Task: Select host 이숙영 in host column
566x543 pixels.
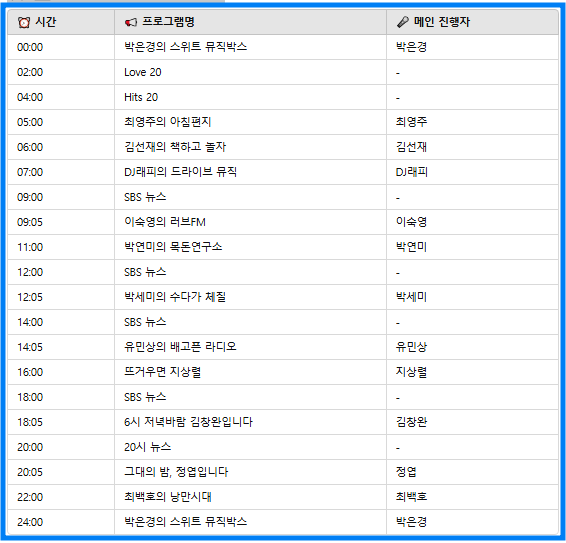Action: tap(412, 222)
